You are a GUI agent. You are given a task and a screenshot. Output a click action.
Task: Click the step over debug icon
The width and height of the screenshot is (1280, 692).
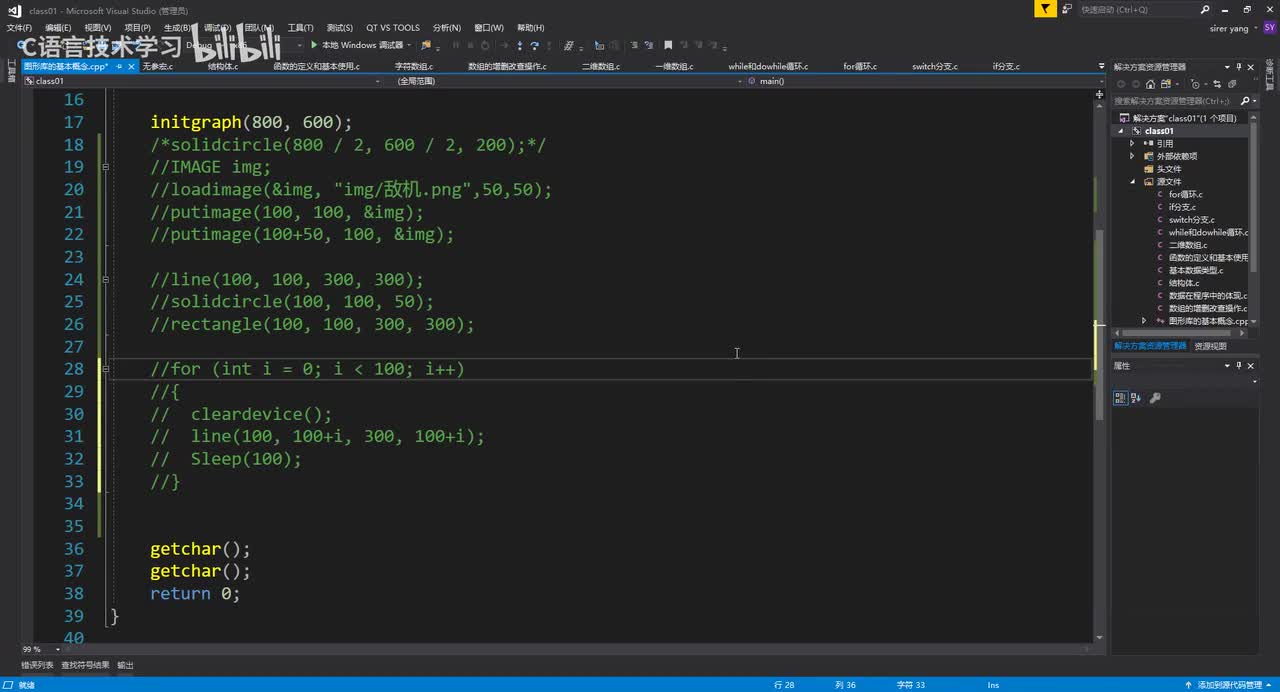click(535, 45)
